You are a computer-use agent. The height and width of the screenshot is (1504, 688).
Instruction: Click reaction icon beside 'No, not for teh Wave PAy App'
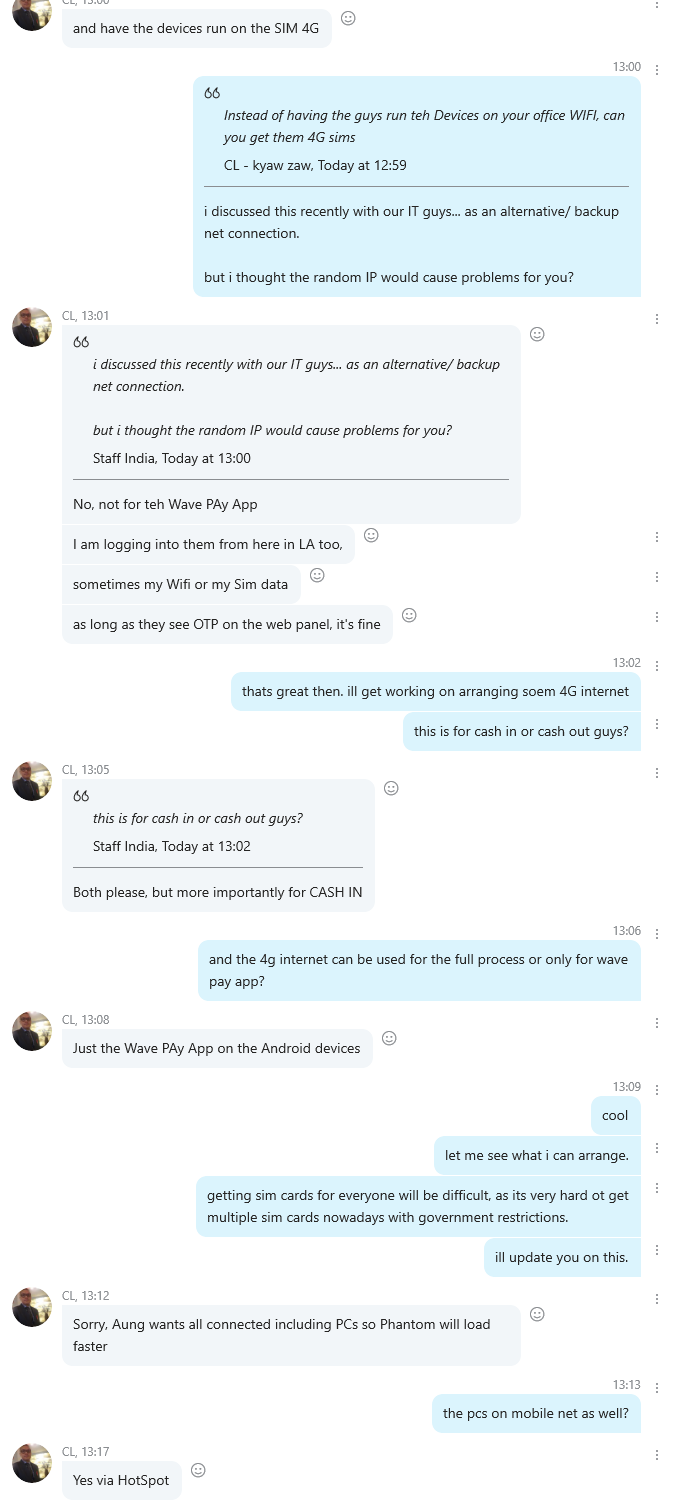click(x=537, y=334)
